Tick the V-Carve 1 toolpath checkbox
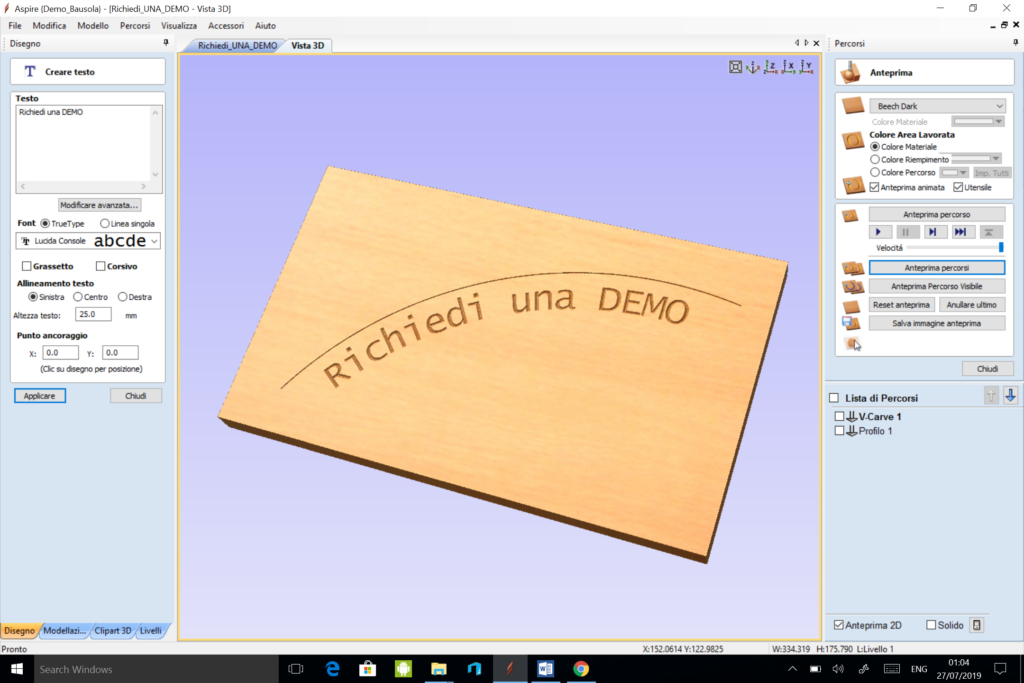 click(840, 417)
